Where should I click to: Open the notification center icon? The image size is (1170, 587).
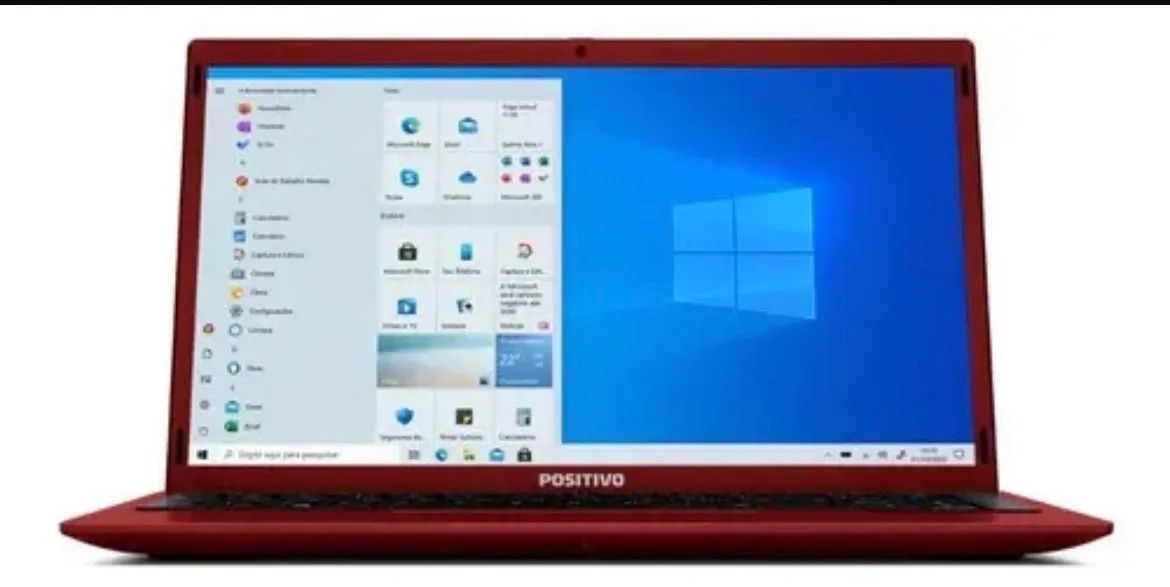click(x=960, y=453)
